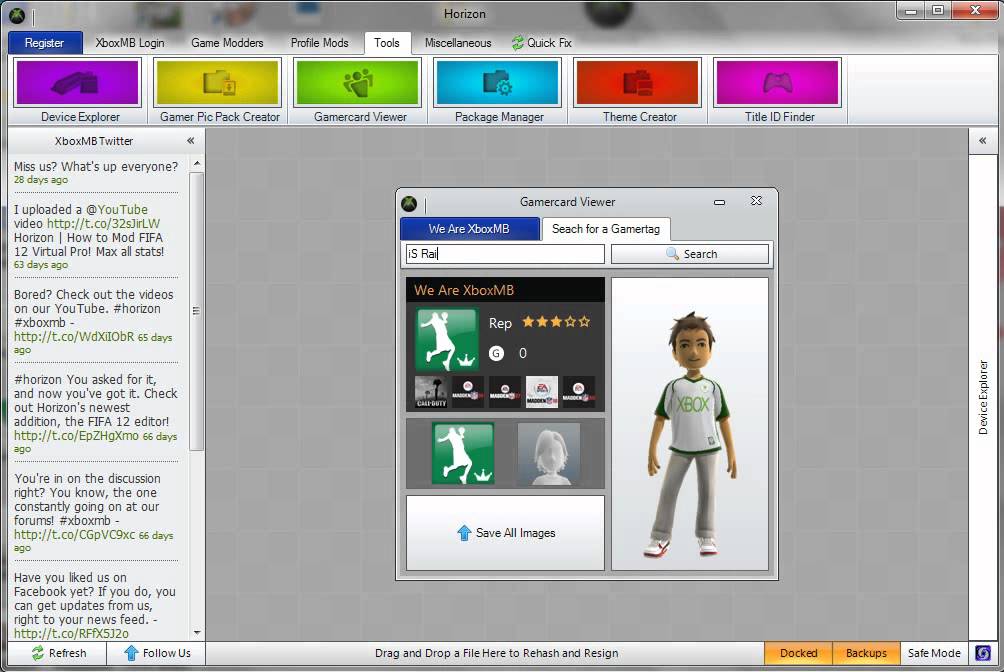Maximize the Horizon window
Screen dimensions: 1004x672
[937, 10]
